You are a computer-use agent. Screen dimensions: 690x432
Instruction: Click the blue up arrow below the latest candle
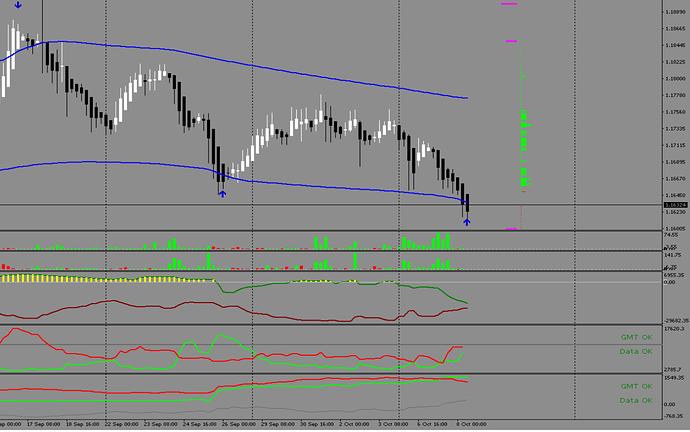click(x=466, y=221)
